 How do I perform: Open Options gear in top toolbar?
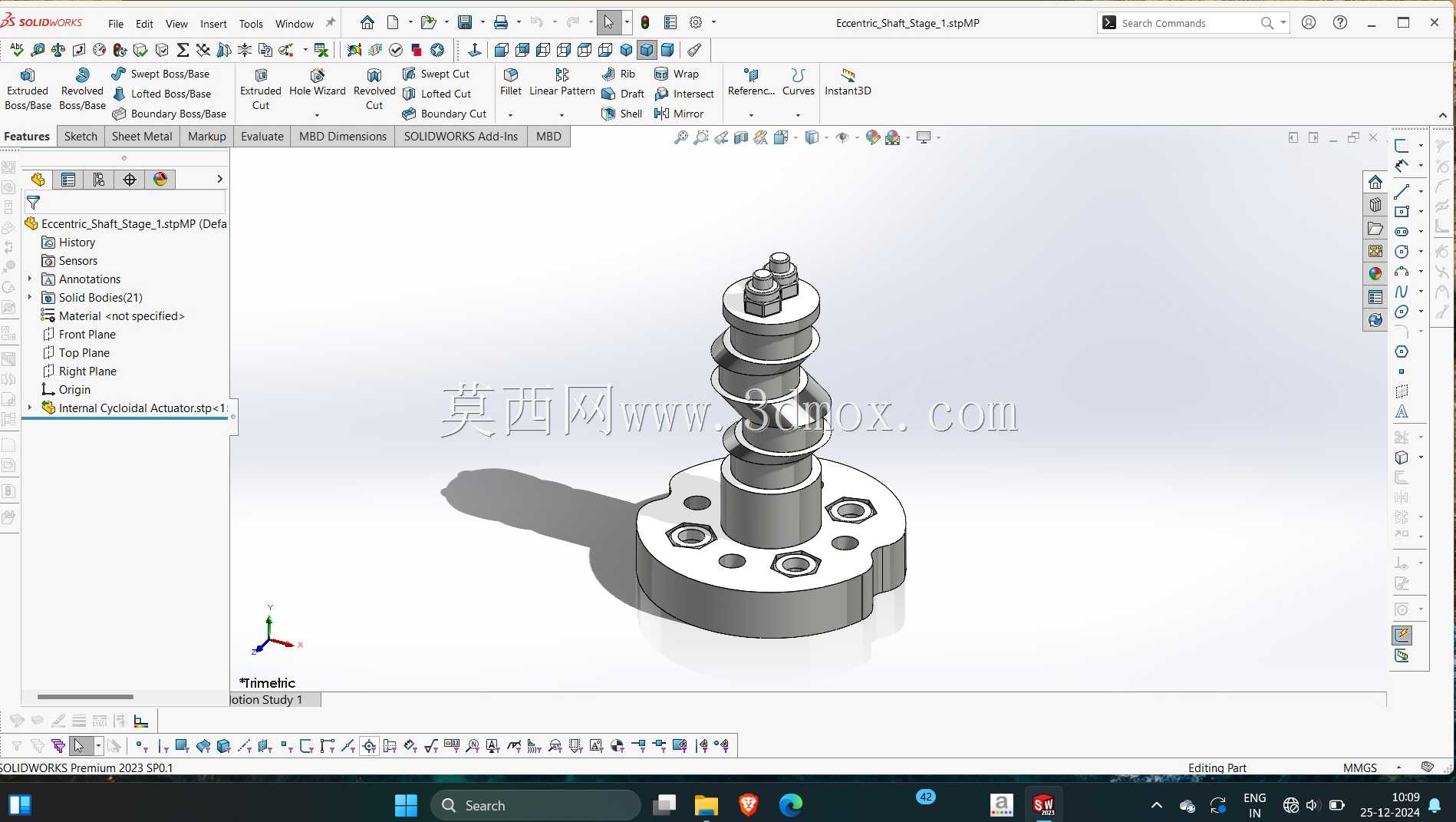696,22
